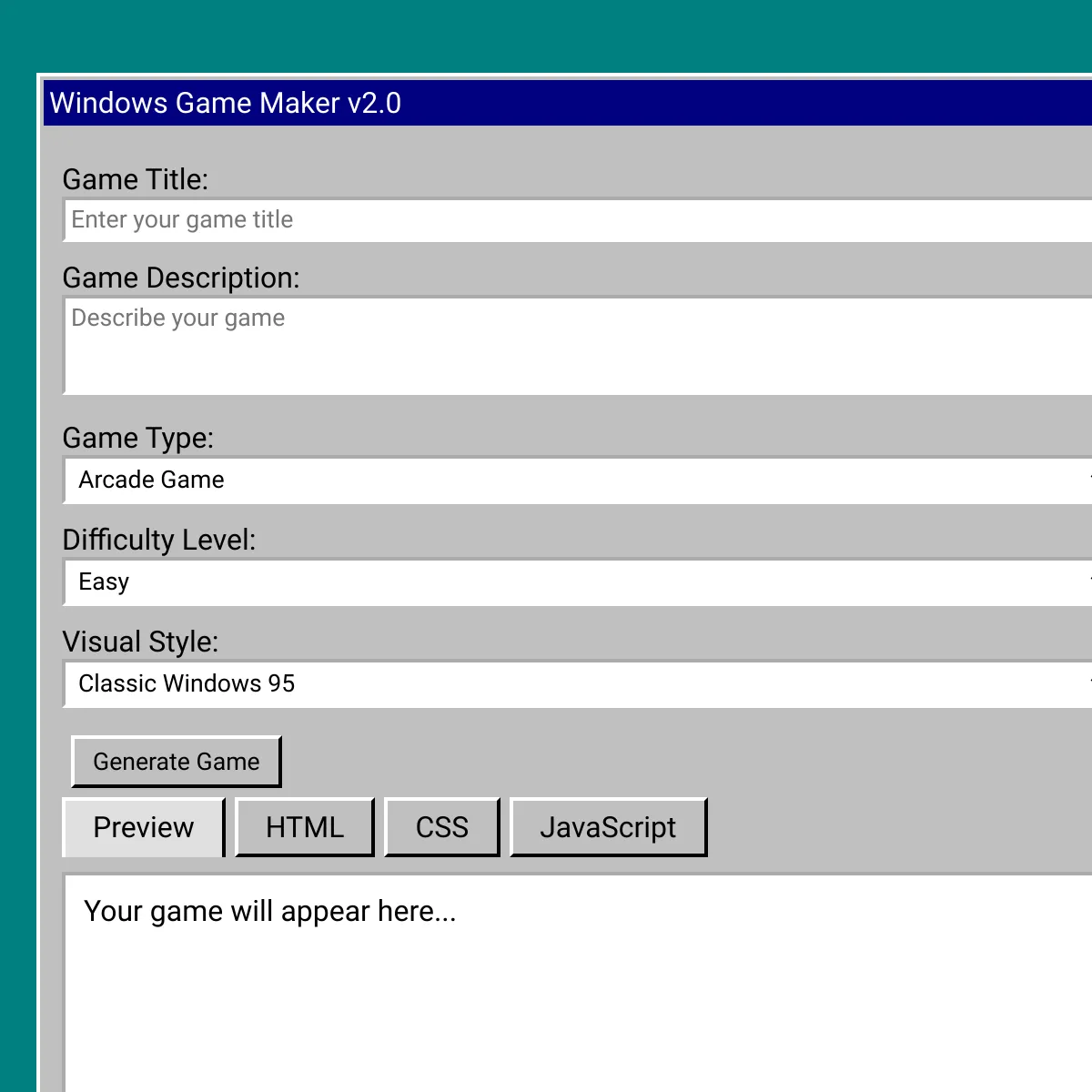The image size is (1092, 1092).
Task: Click the game title input field
Action: [546, 219]
